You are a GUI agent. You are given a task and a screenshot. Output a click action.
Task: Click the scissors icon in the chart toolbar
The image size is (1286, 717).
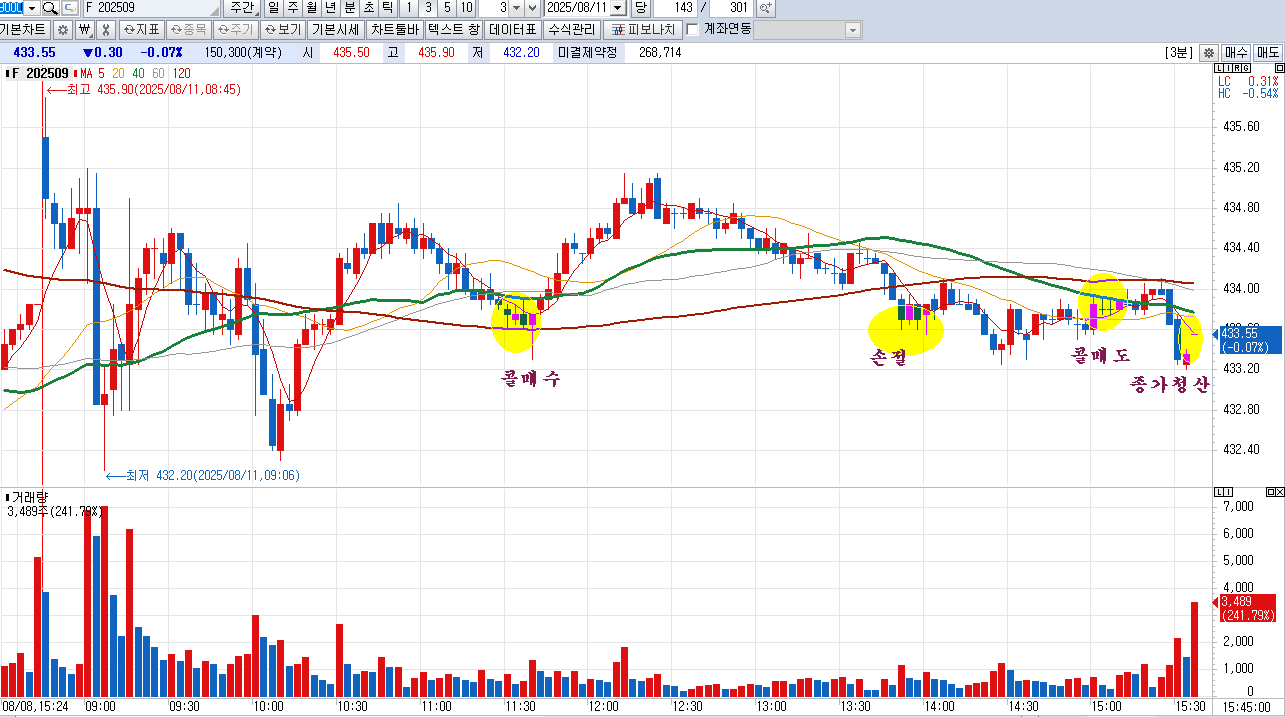click(x=104, y=29)
